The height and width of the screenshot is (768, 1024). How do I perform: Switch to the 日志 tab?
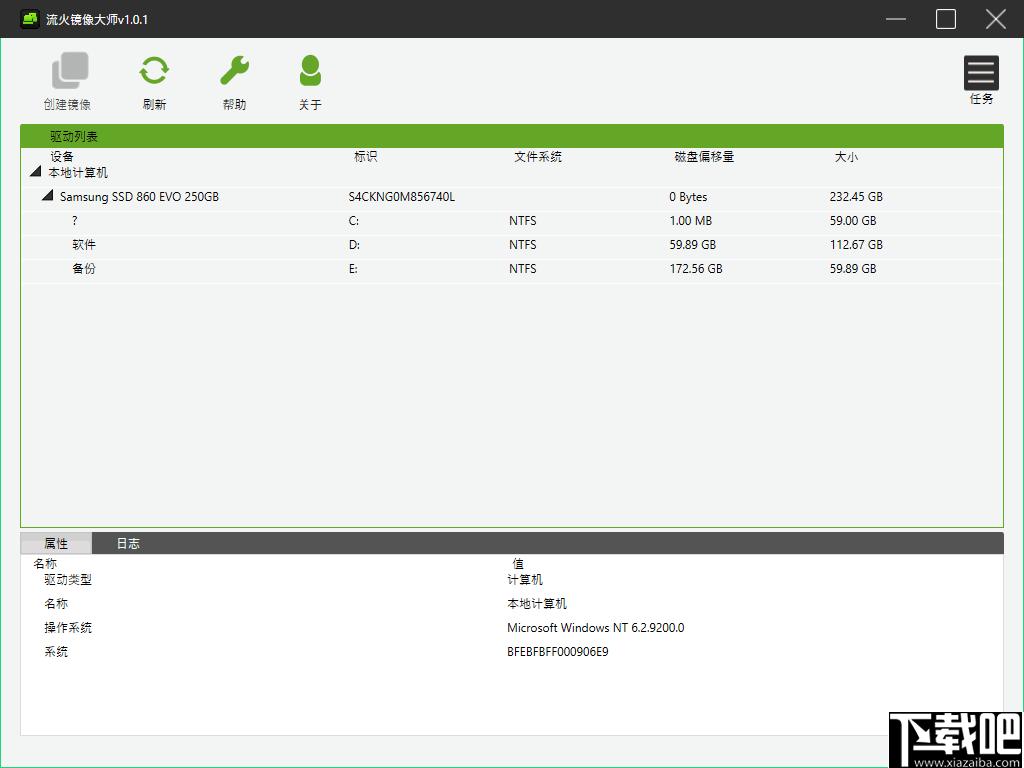pos(128,543)
